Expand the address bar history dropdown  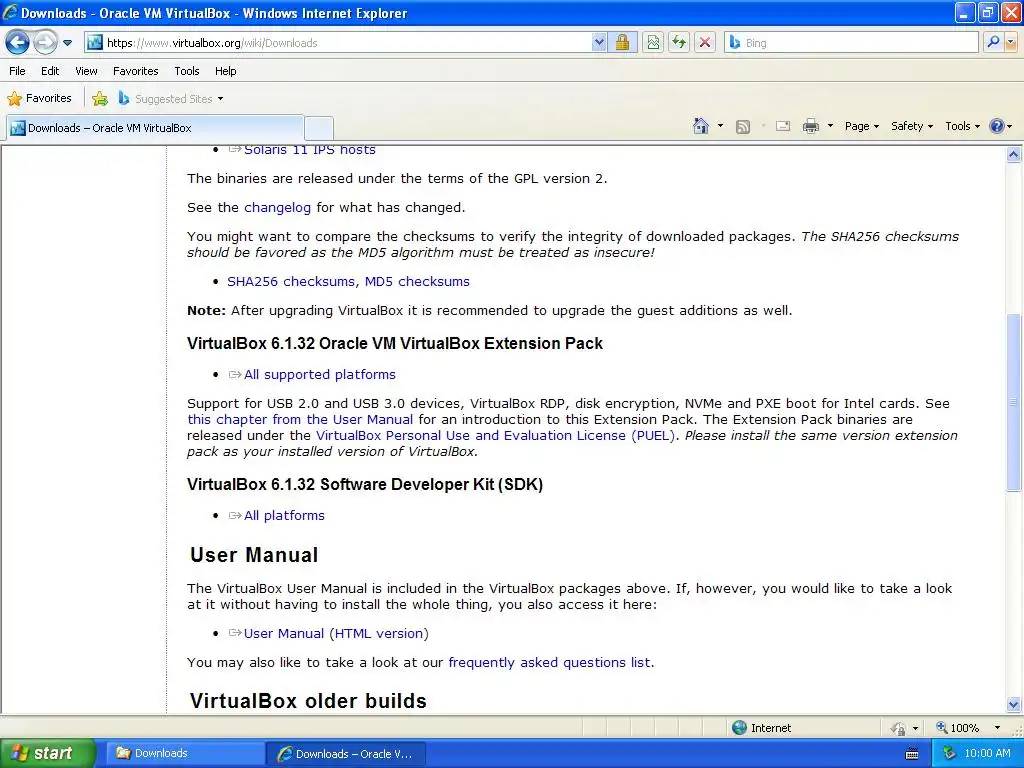pyautogui.click(x=599, y=43)
